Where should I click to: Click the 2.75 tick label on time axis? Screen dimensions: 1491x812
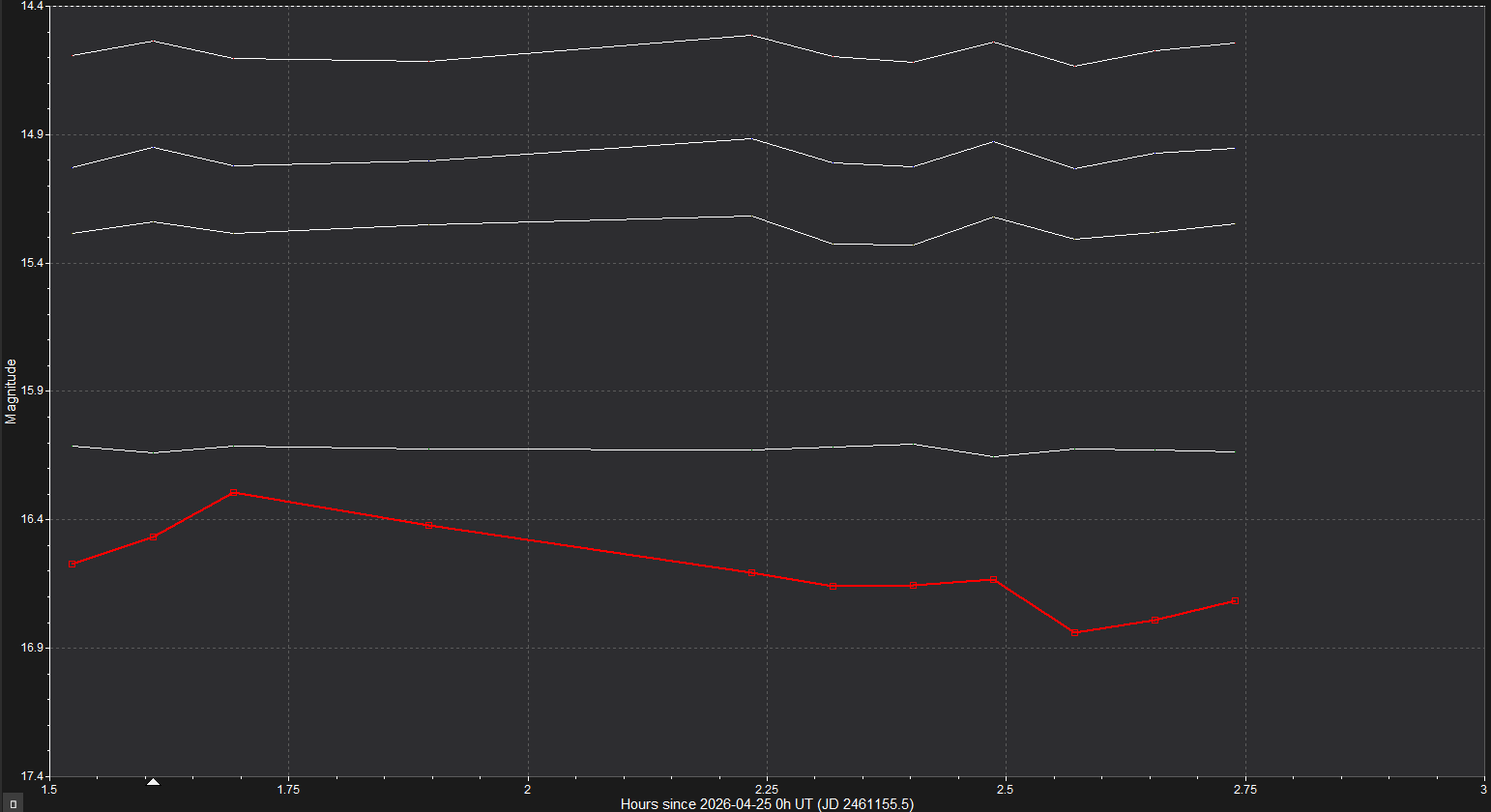(1244, 790)
